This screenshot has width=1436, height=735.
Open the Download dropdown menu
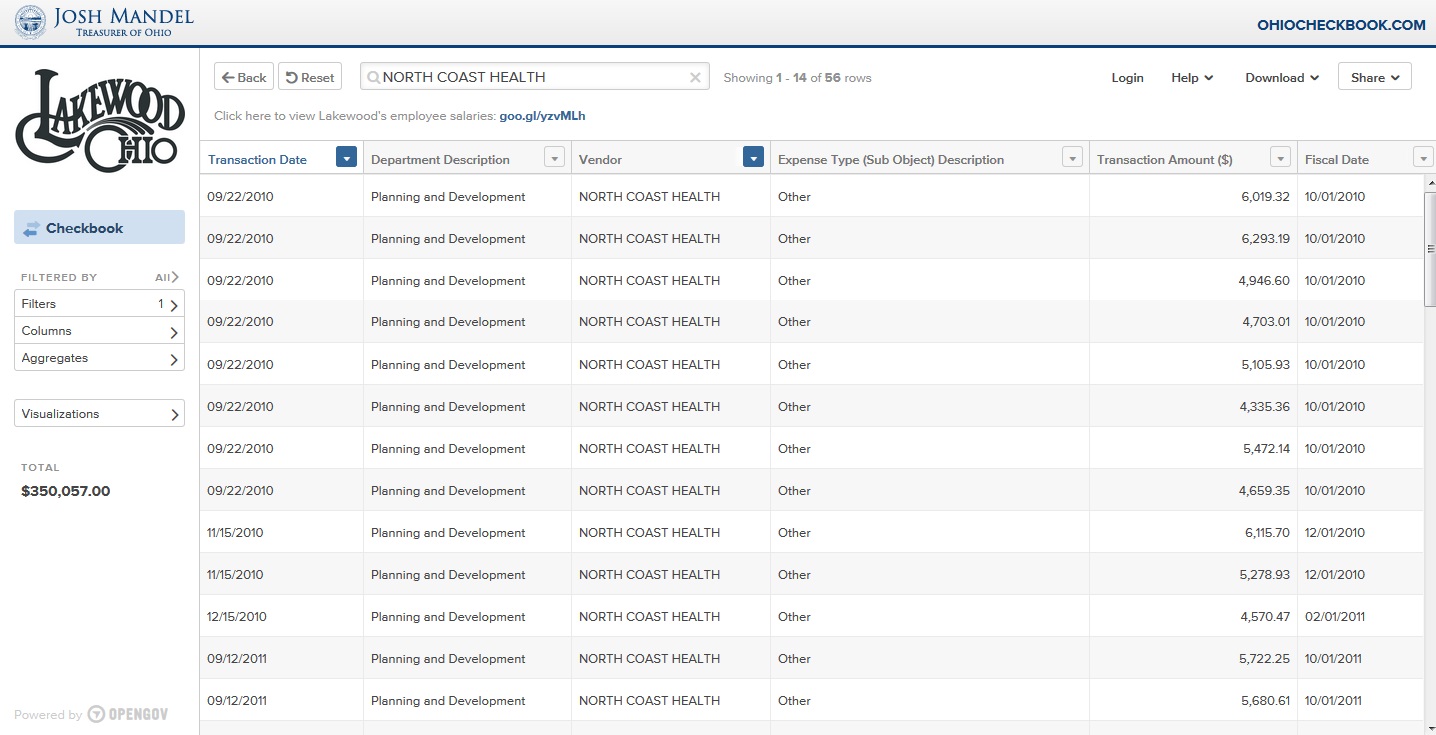[1281, 78]
